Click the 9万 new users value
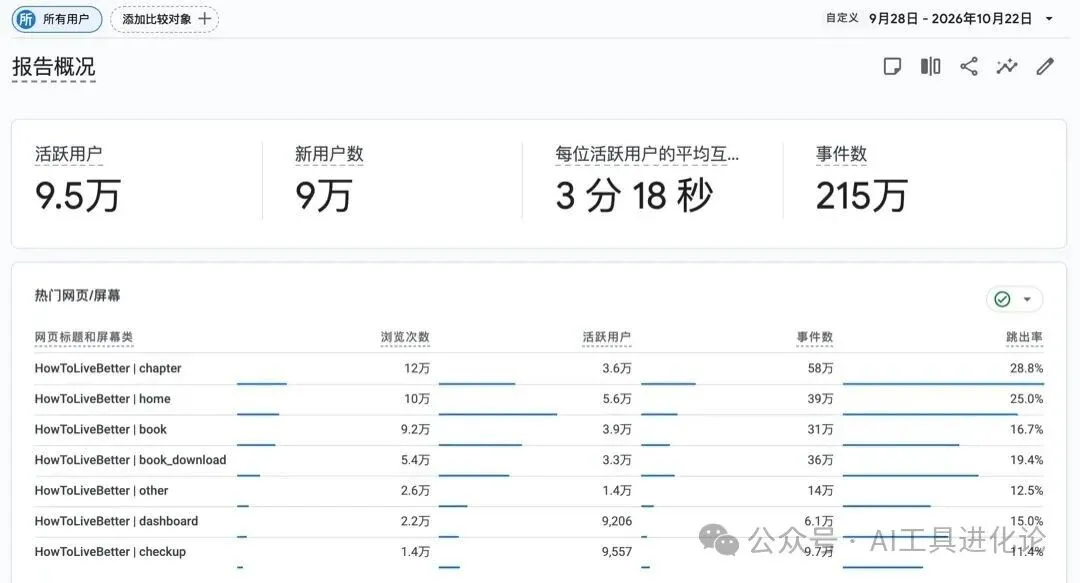Viewport: 1080px width, 583px height. click(x=324, y=195)
